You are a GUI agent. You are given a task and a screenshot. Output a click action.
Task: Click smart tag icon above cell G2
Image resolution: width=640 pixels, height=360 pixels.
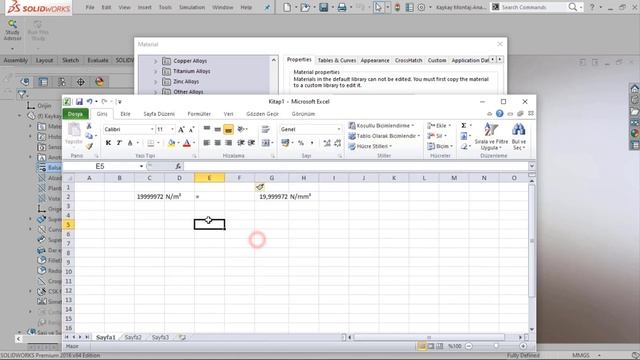[260, 187]
